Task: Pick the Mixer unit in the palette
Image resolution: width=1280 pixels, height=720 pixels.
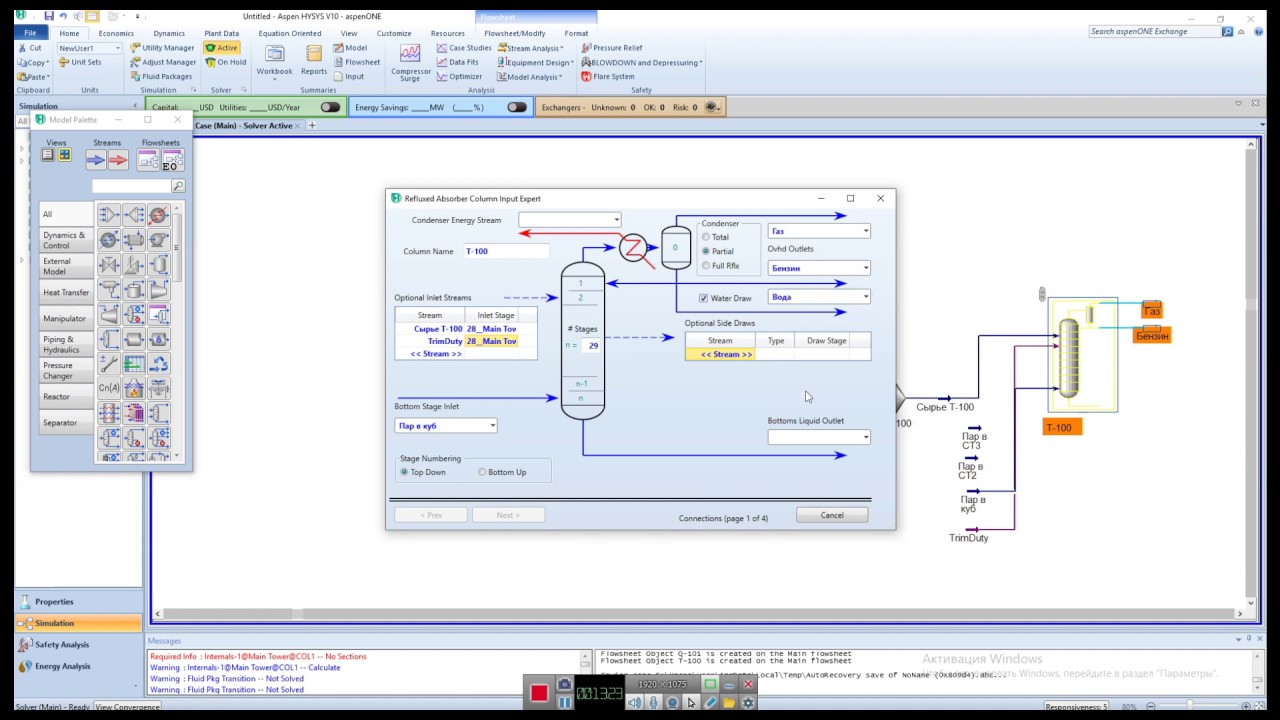Action: (x=109, y=214)
